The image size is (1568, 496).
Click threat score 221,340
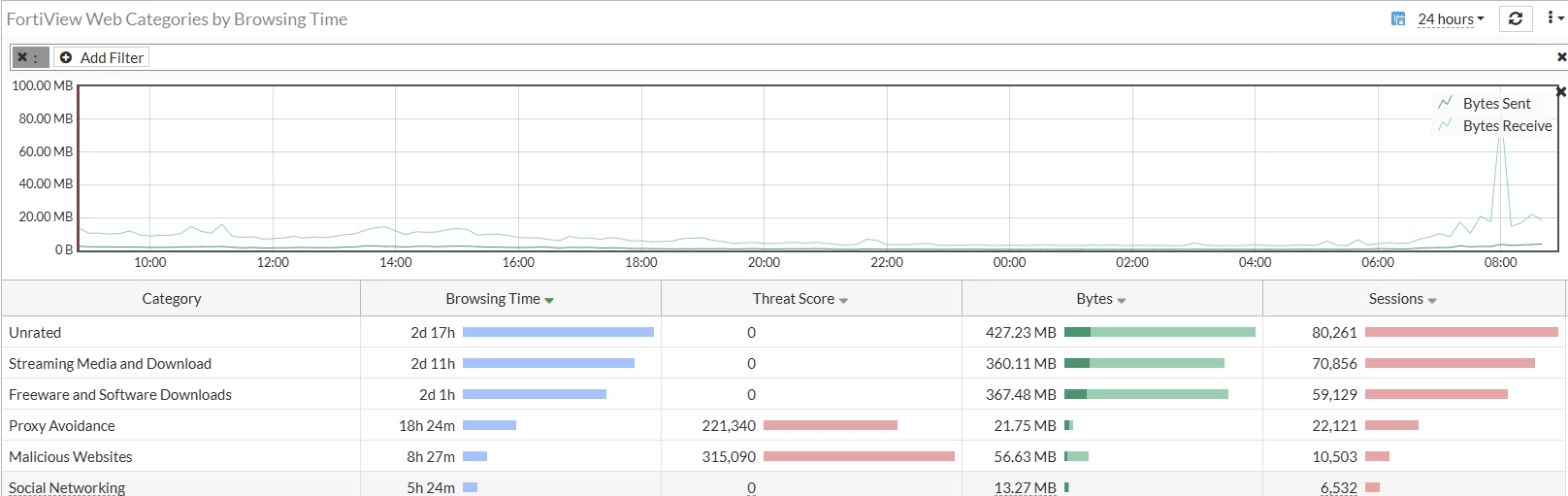729,425
